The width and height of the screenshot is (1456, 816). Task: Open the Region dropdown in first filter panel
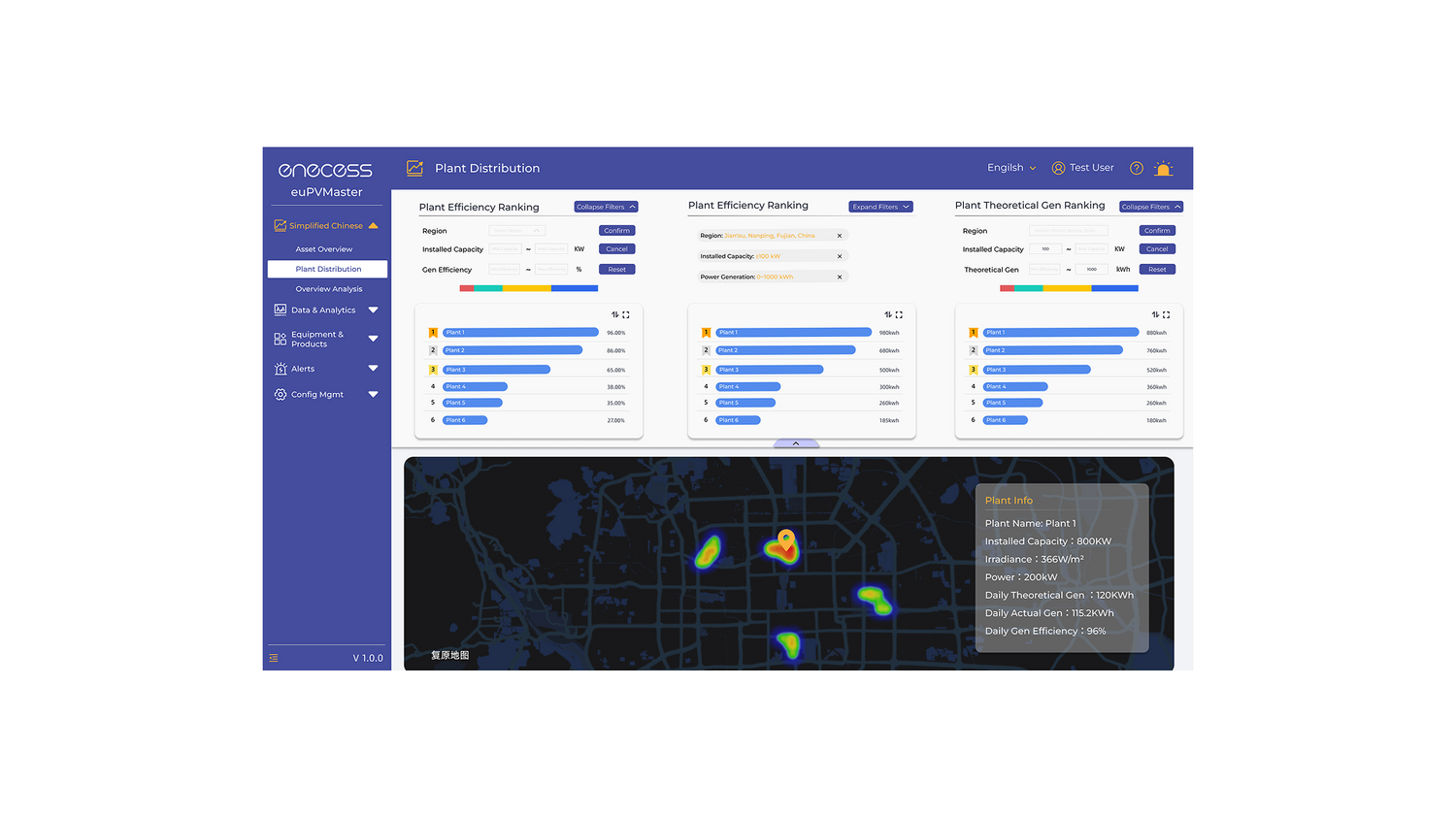(x=516, y=231)
